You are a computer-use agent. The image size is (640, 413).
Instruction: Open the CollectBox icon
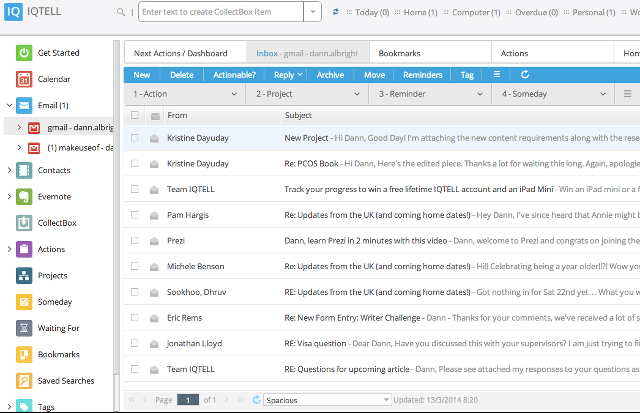click(24, 223)
